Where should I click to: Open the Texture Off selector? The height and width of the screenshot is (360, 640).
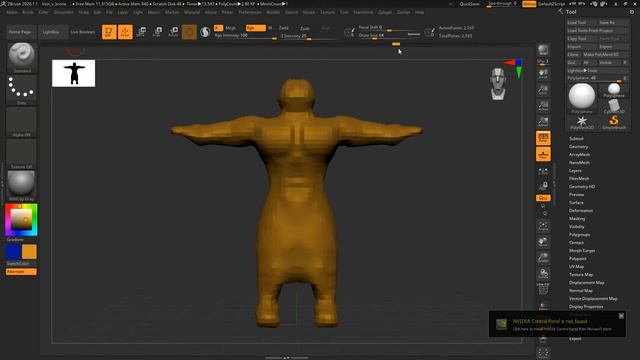[21, 154]
